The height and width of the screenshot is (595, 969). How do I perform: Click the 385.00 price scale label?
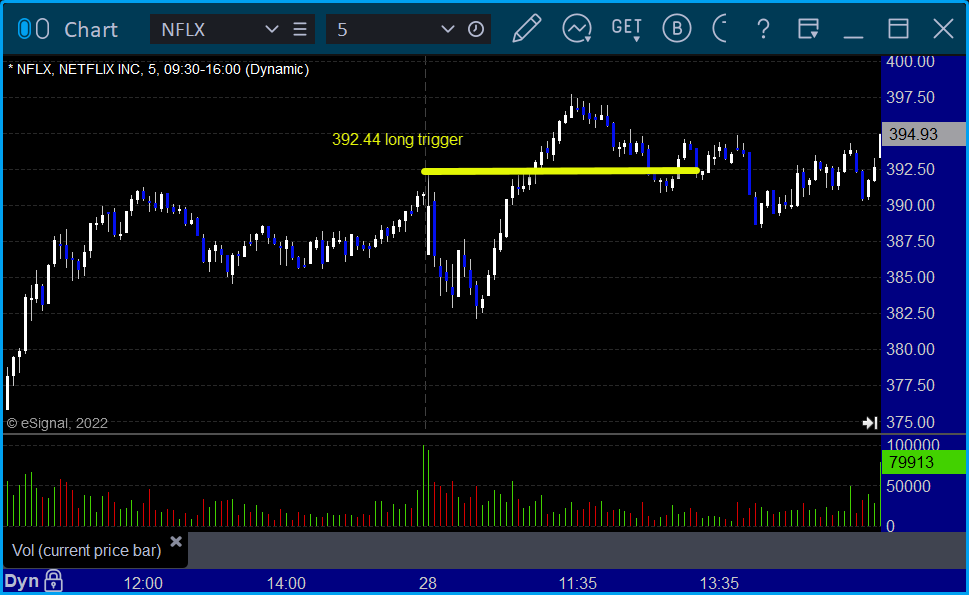click(910, 277)
